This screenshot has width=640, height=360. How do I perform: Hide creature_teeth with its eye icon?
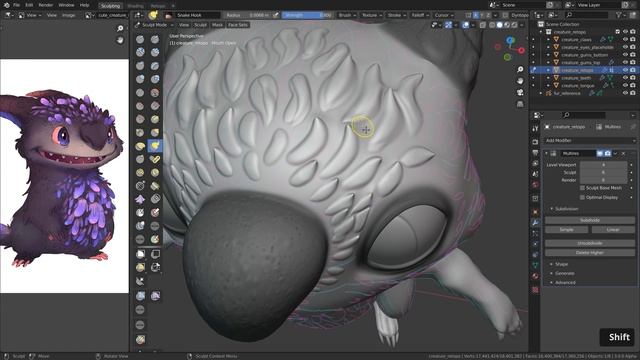click(625, 78)
